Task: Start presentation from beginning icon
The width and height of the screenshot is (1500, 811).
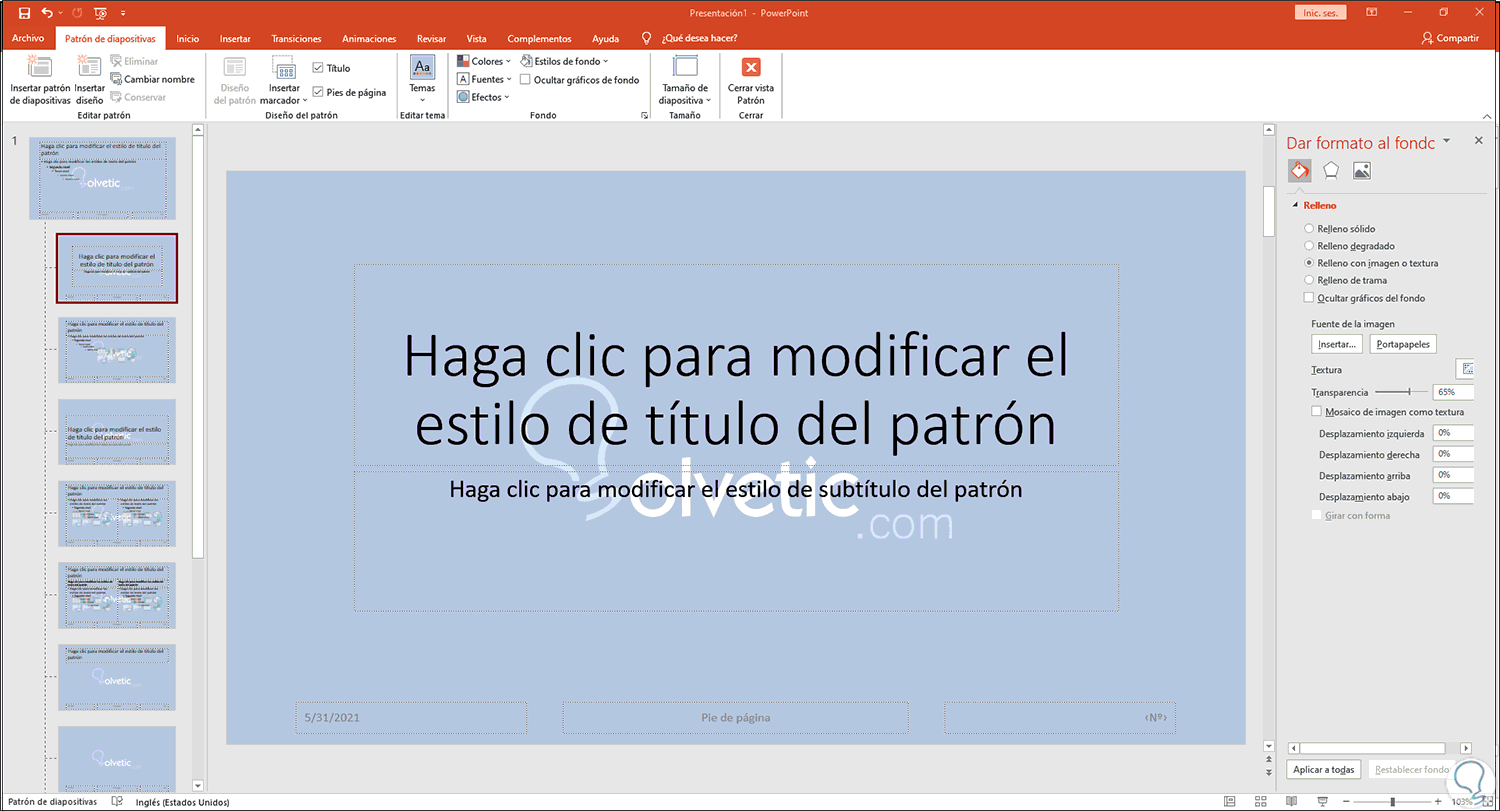Action: point(99,13)
